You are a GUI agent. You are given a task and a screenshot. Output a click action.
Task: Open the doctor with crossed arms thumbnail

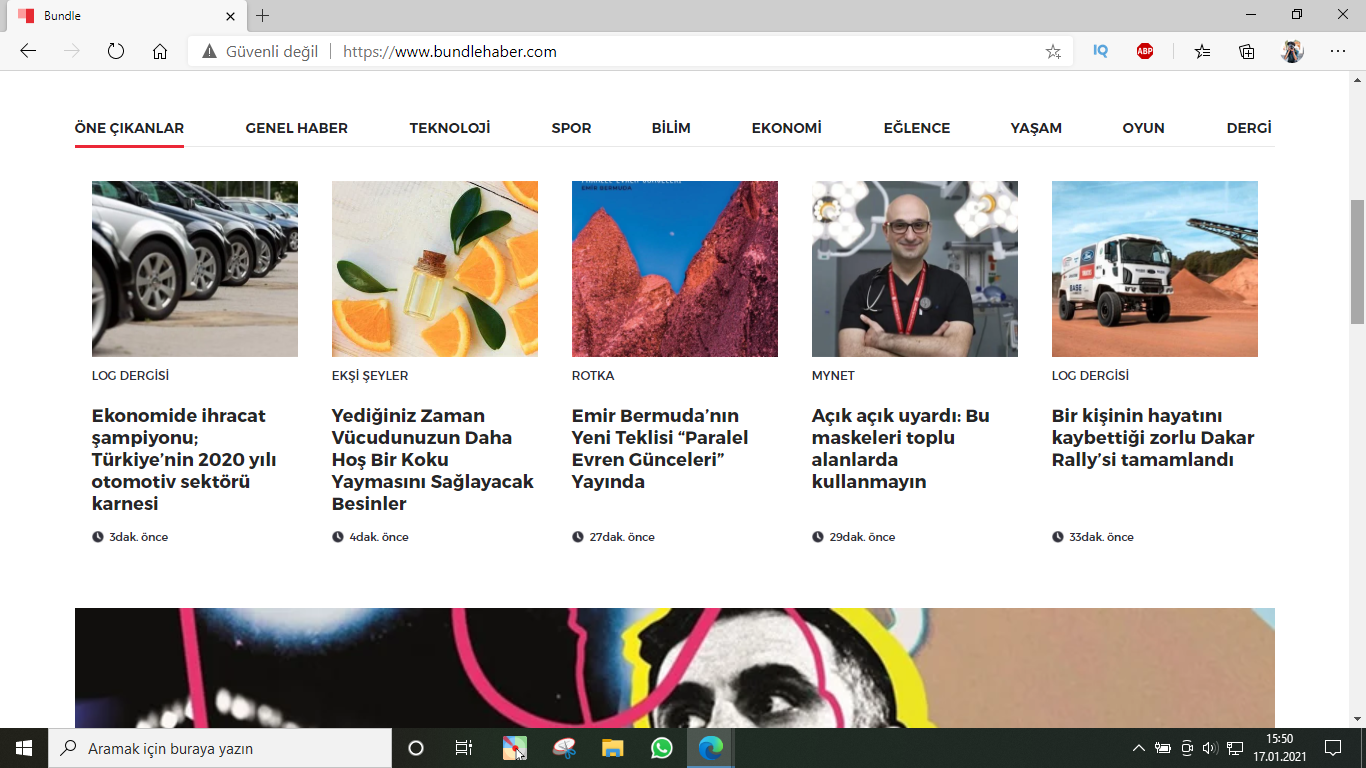(915, 269)
